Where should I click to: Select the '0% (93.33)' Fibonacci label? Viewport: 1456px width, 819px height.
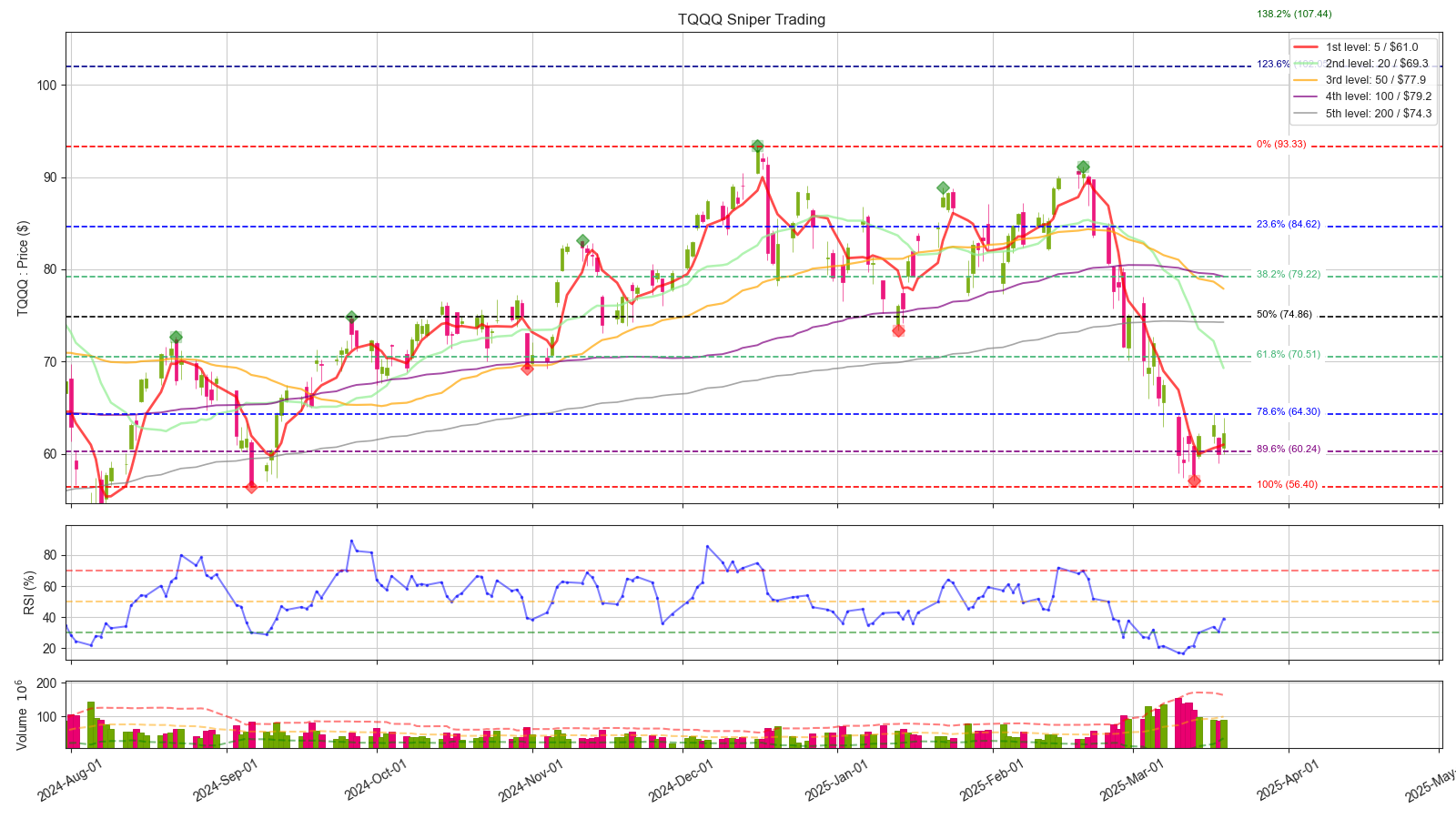(x=1281, y=145)
